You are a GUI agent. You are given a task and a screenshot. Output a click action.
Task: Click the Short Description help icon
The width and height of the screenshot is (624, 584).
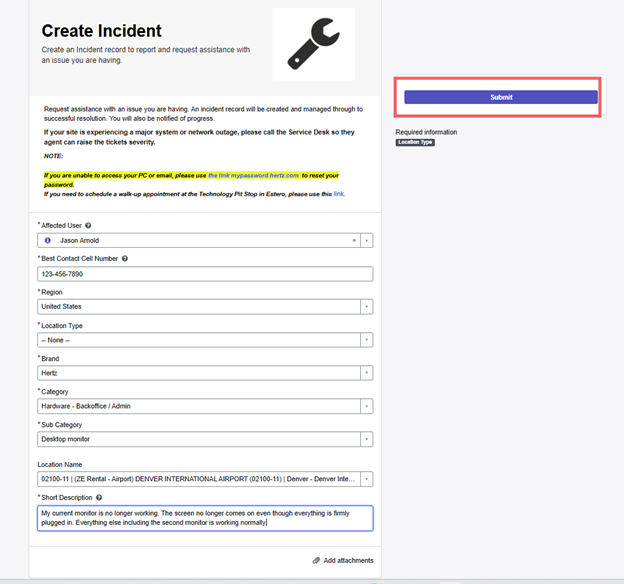point(99,498)
